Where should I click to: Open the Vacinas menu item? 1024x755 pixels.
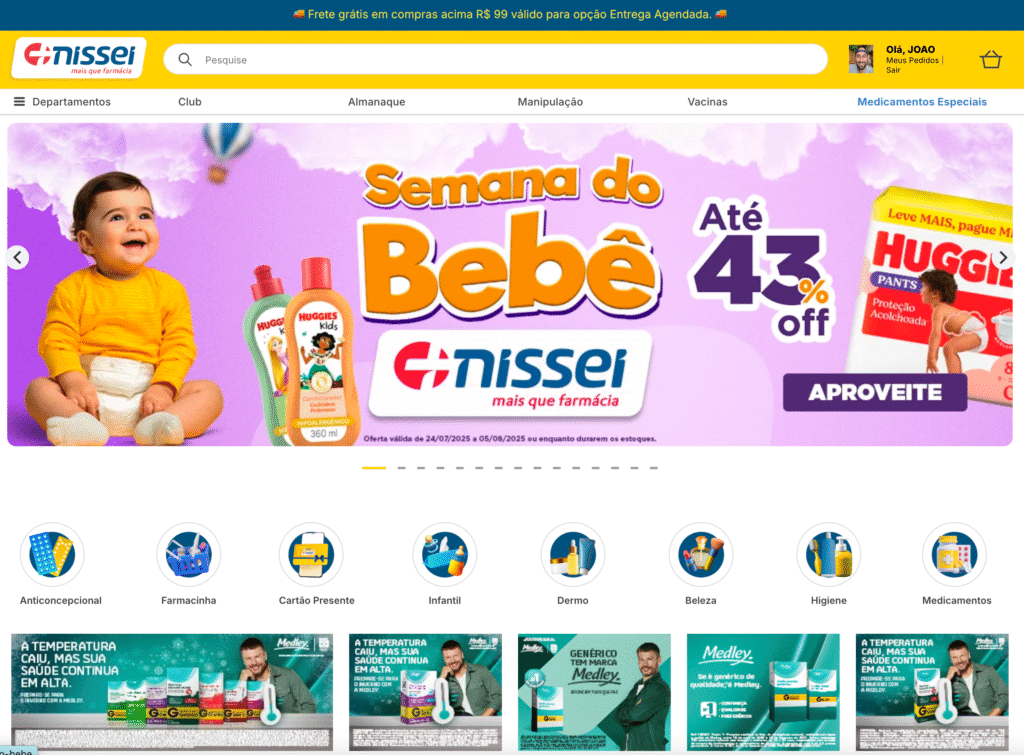tap(707, 101)
